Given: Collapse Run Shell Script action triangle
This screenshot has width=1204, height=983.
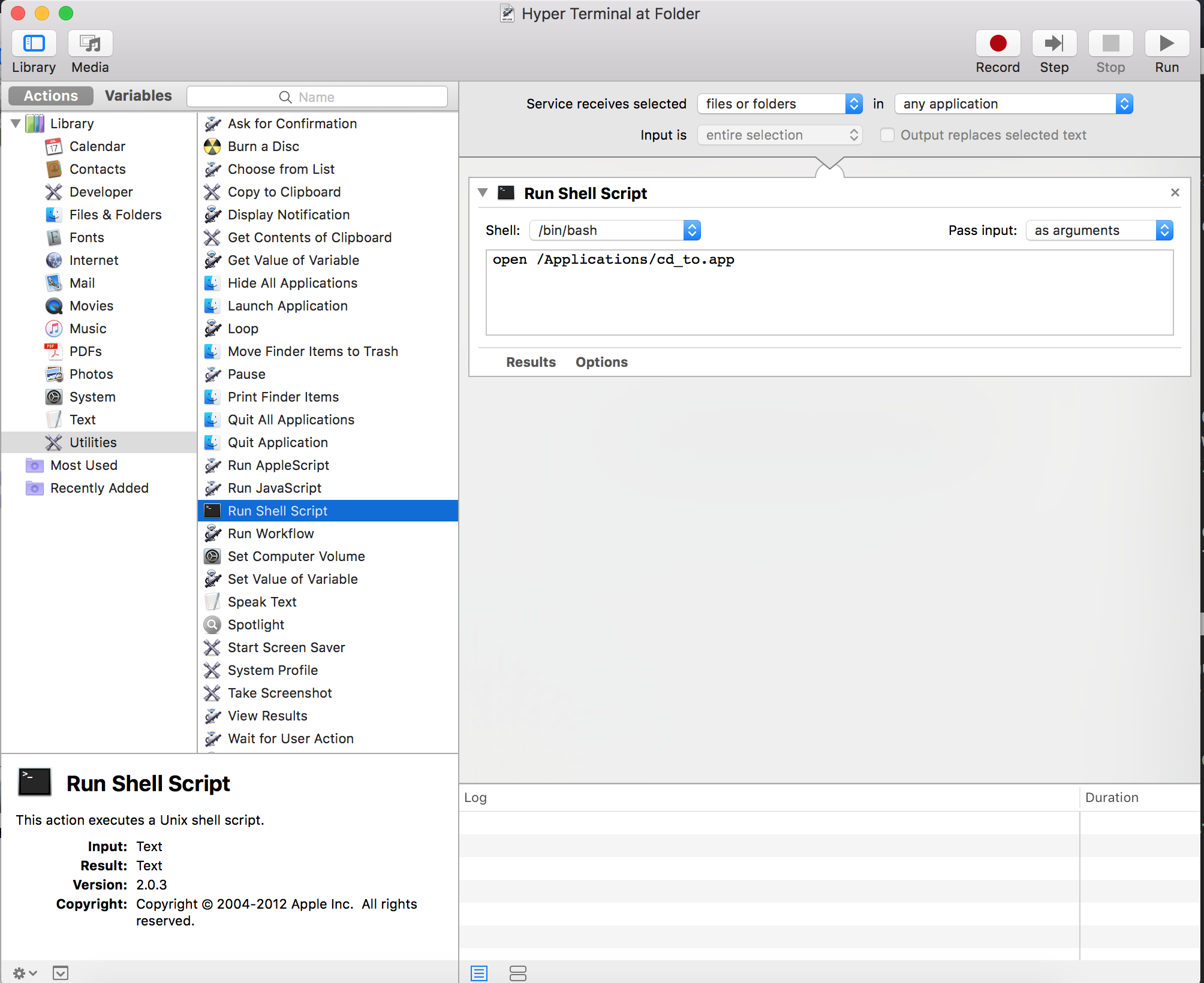Looking at the screenshot, I should 483,193.
